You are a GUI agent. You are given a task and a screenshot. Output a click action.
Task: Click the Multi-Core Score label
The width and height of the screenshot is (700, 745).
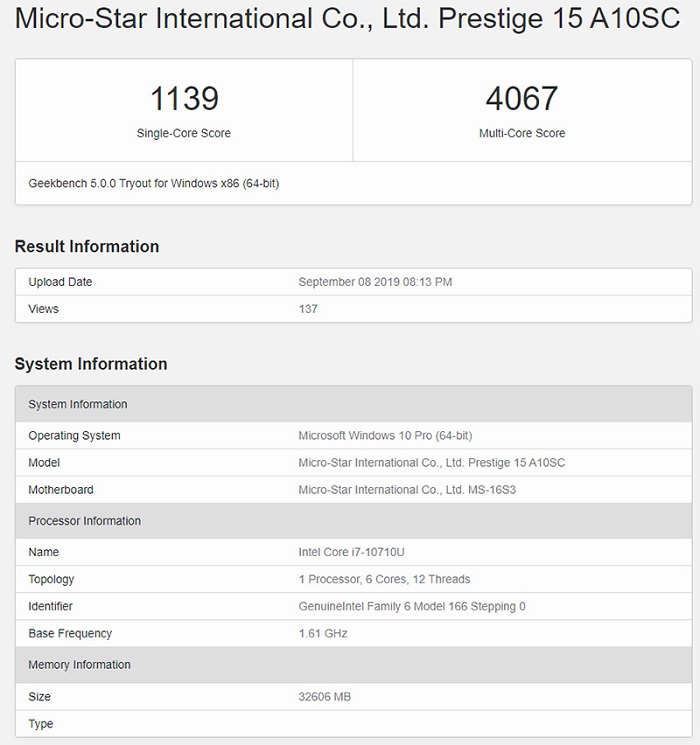point(521,133)
